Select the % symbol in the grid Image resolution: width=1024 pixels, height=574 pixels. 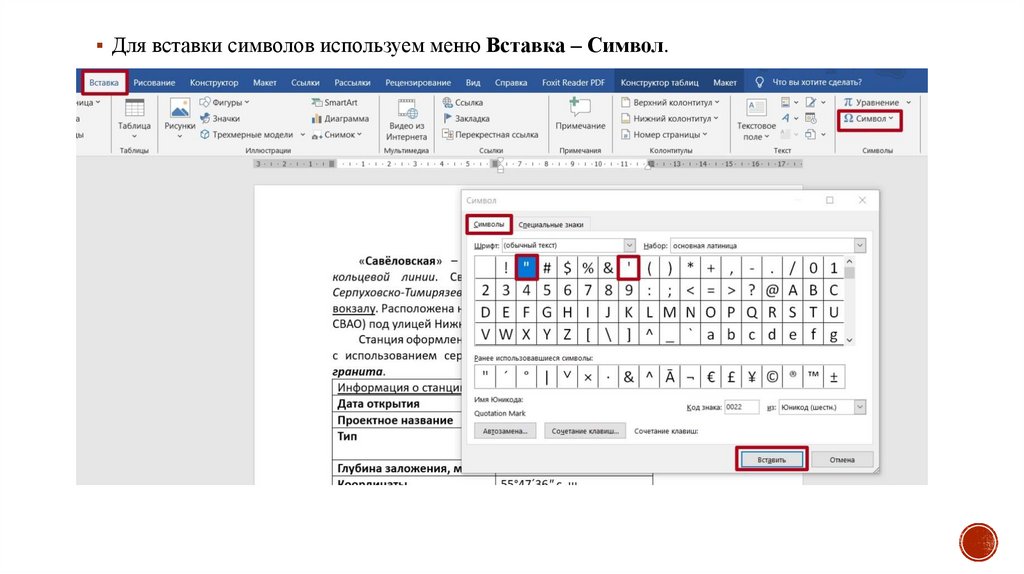(x=588, y=268)
